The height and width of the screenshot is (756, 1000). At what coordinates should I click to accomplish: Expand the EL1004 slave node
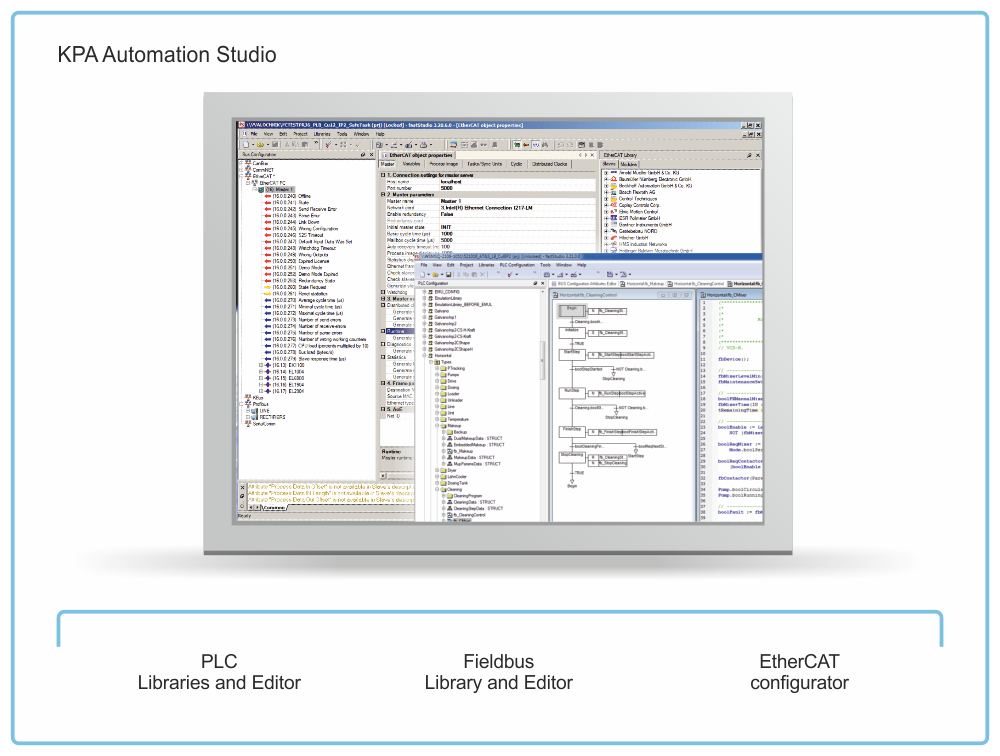[x=261, y=372]
